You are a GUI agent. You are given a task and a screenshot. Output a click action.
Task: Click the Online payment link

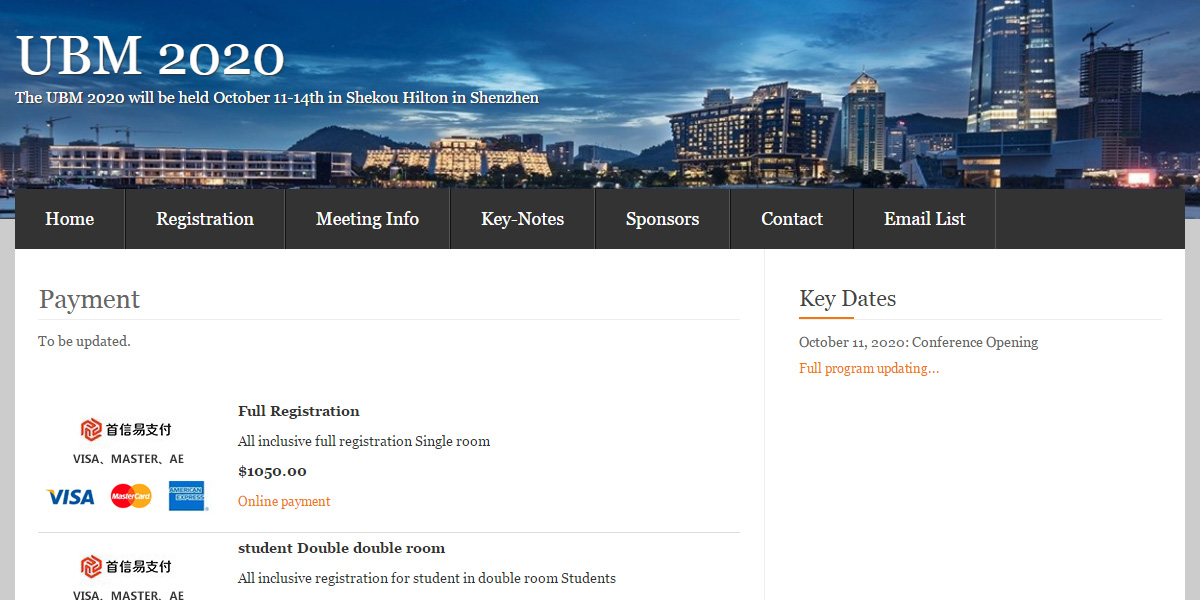(x=284, y=501)
